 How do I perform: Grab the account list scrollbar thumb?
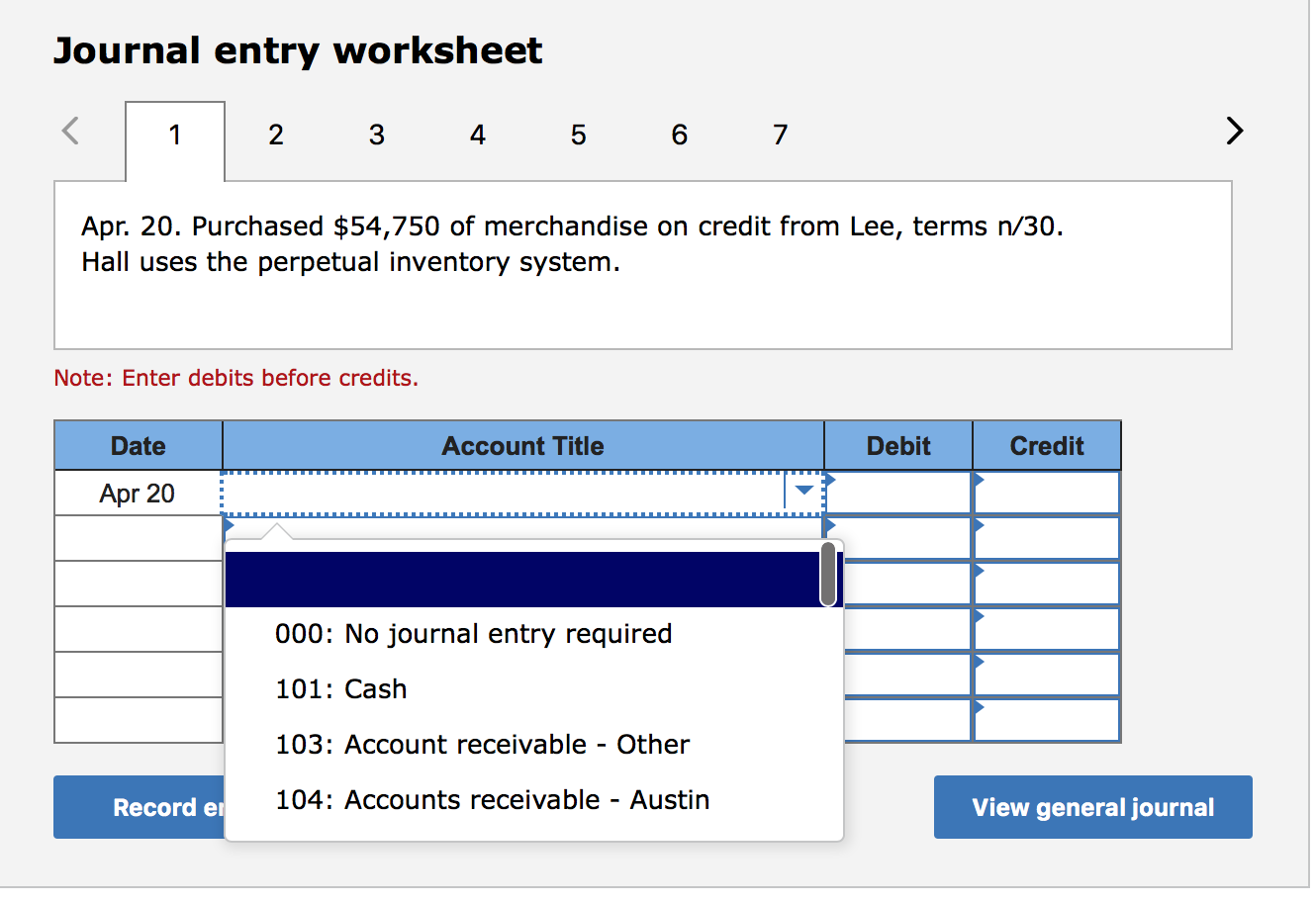[x=829, y=574]
